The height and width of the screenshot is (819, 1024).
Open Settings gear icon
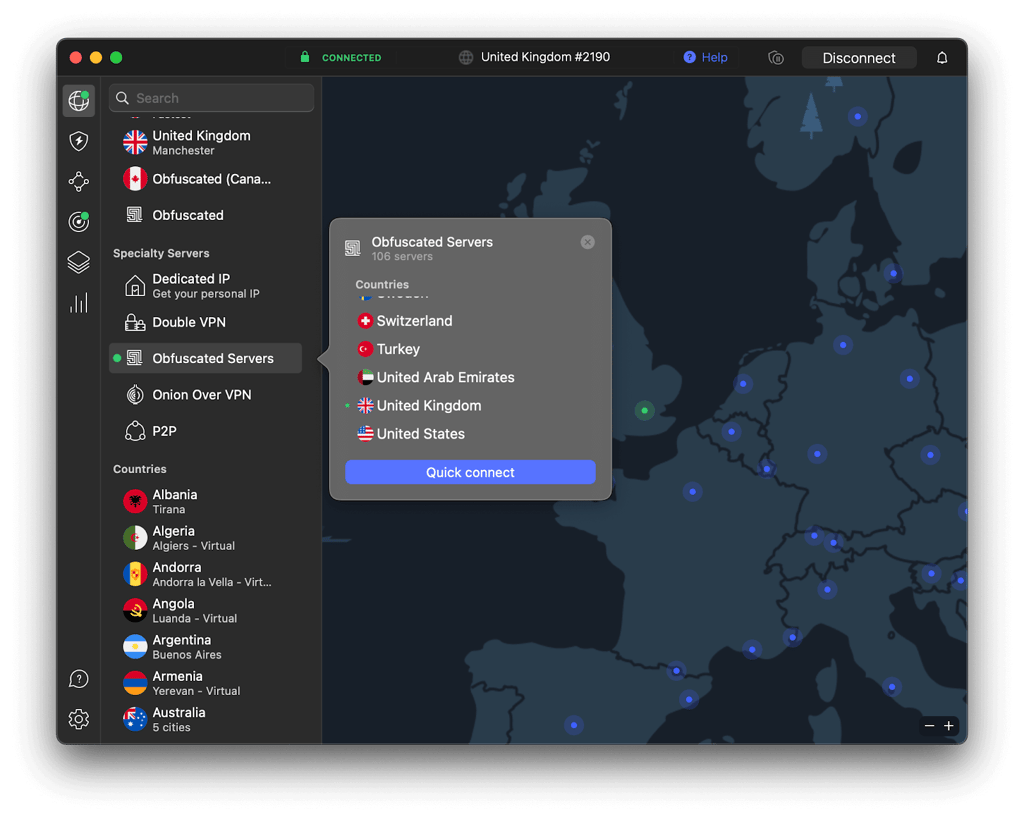[78, 719]
